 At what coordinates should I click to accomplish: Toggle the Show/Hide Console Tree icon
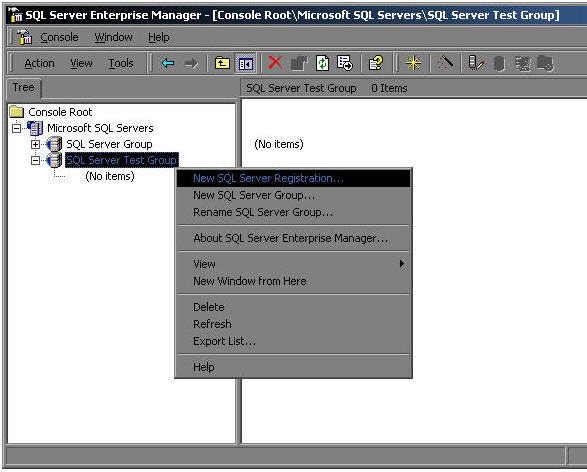pyautogui.click(x=246, y=64)
